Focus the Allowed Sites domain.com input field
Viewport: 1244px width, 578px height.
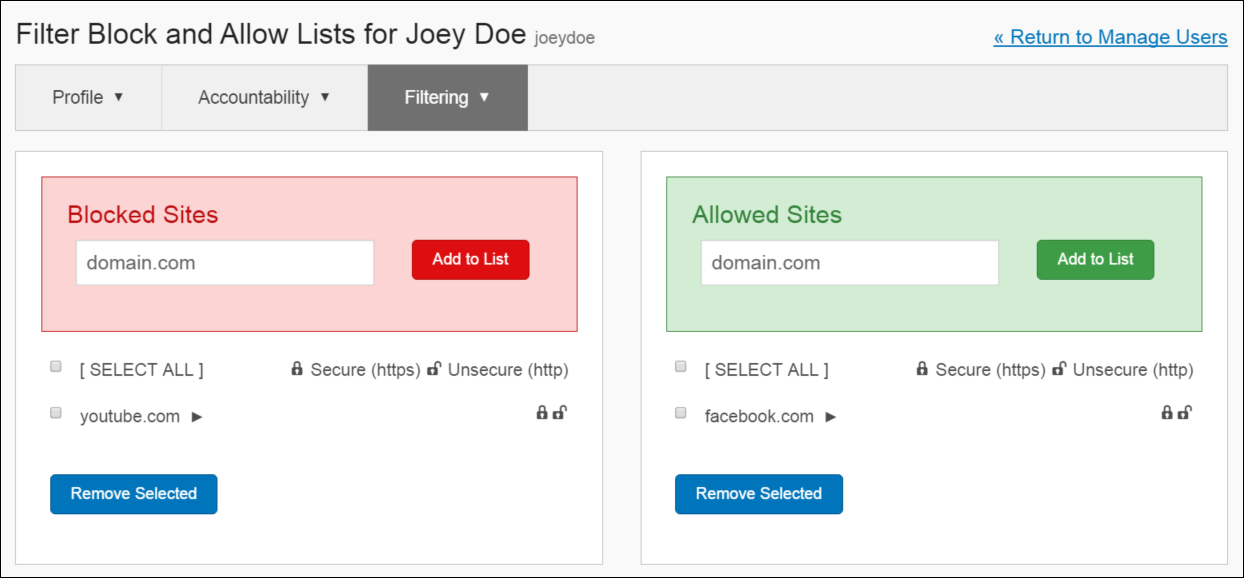[x=850, y=263]
